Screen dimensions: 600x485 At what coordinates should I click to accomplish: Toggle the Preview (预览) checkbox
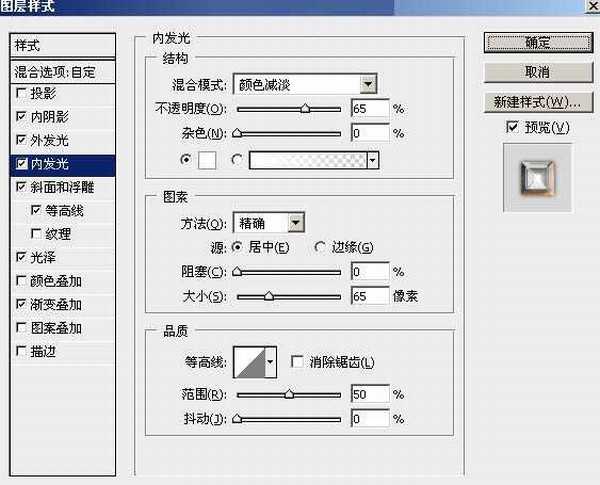tap(512, 127)
